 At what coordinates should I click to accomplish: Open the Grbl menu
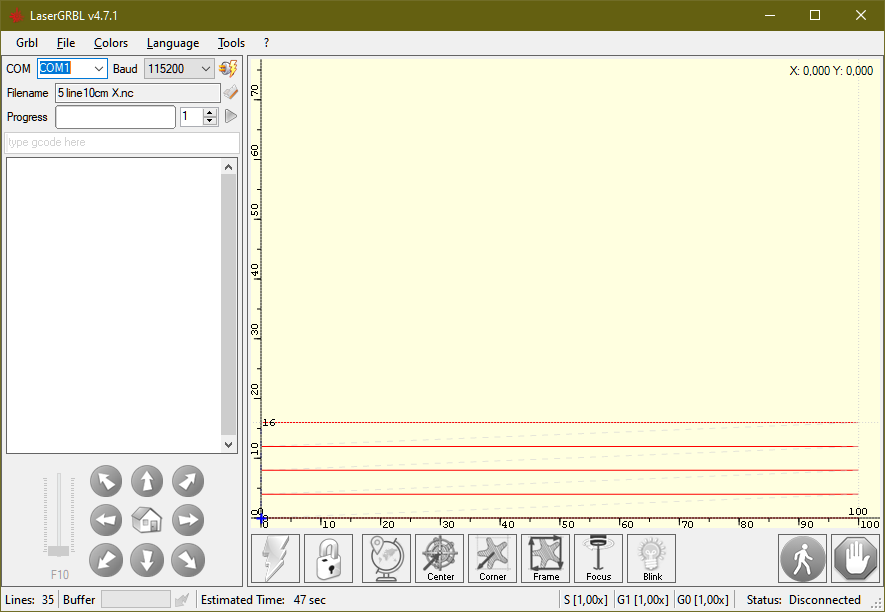point(27,43)
